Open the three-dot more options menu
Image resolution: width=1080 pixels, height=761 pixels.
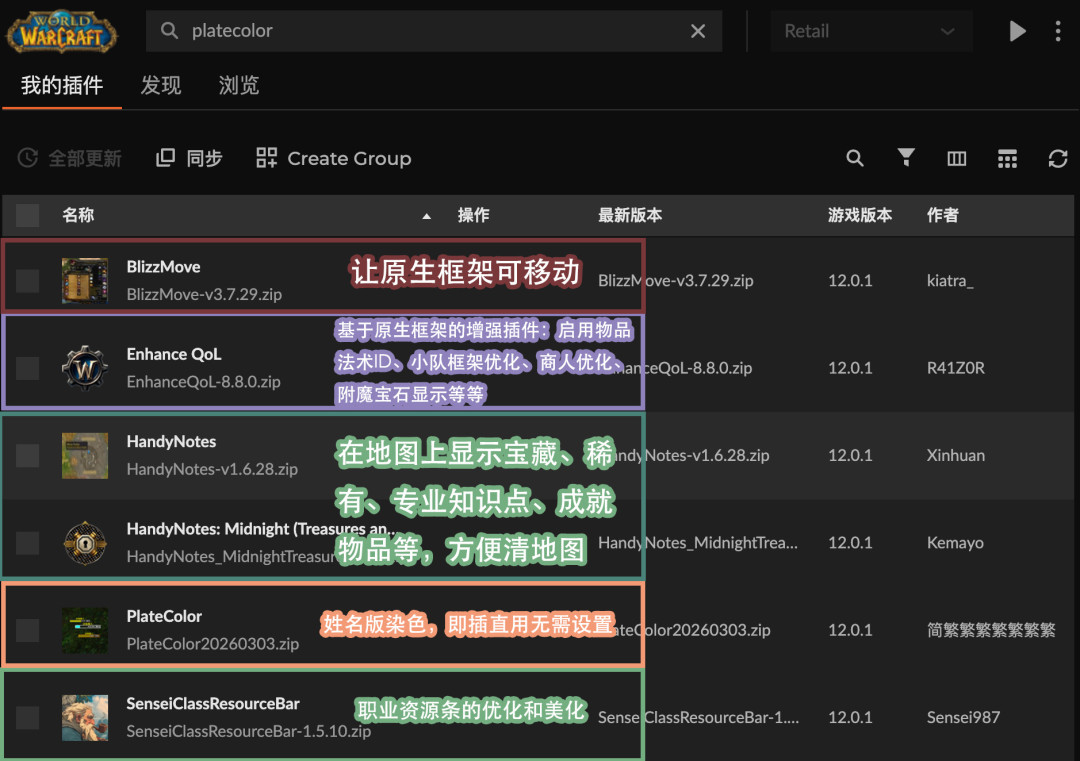[x=1058, y=31]
